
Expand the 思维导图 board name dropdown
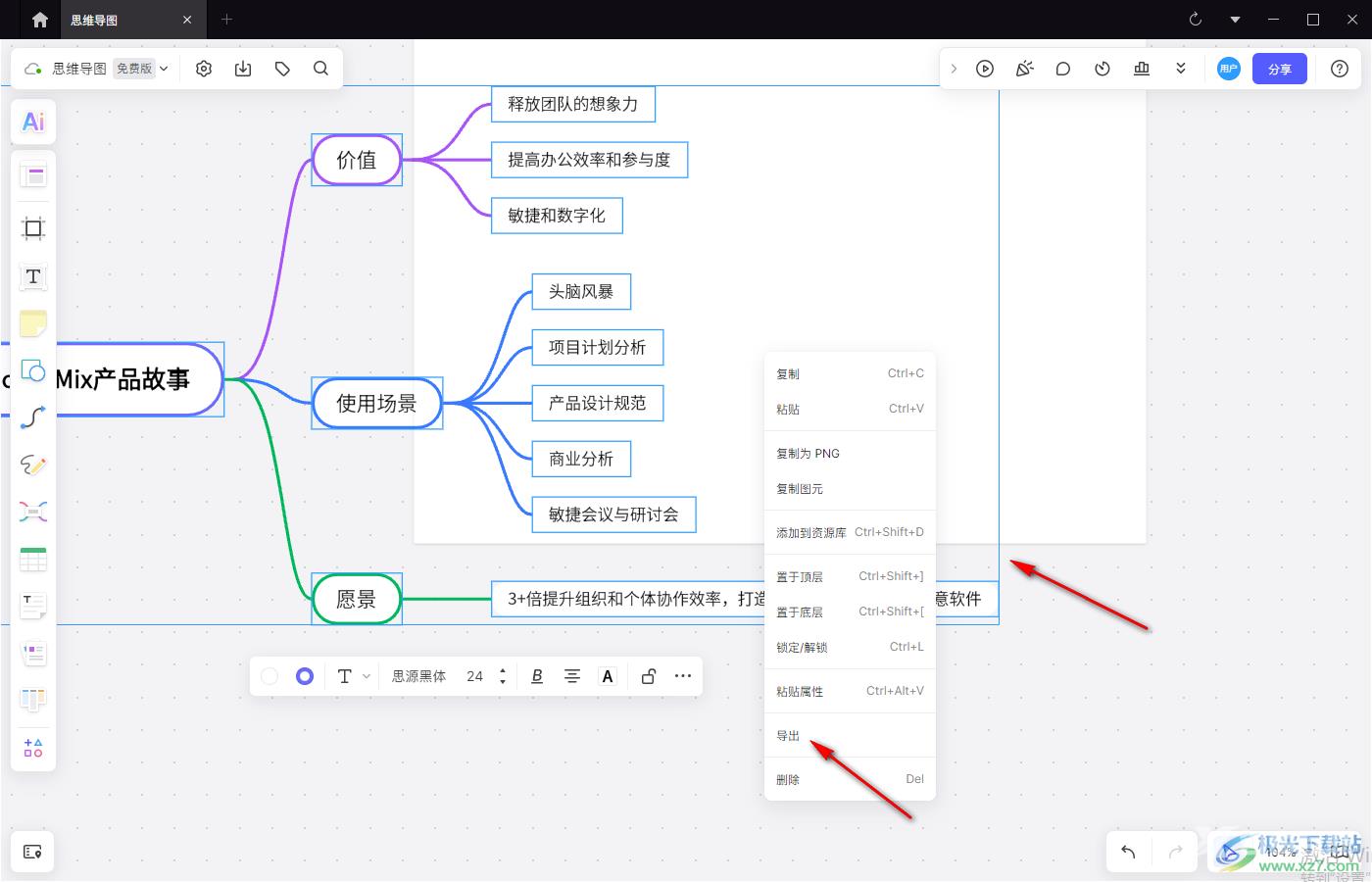click(x=164, y=69)
